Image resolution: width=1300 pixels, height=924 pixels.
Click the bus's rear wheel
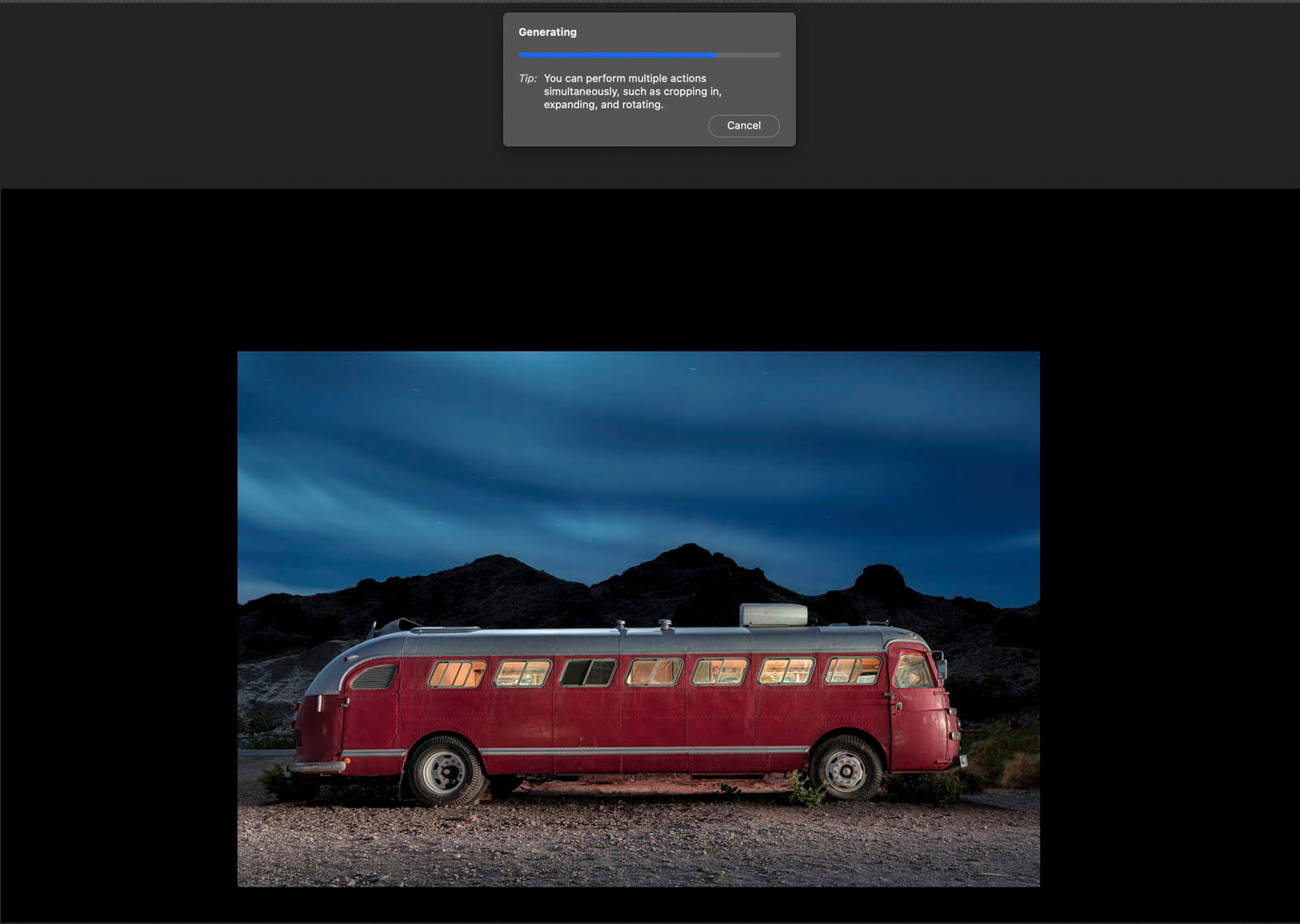pos(444,770)
